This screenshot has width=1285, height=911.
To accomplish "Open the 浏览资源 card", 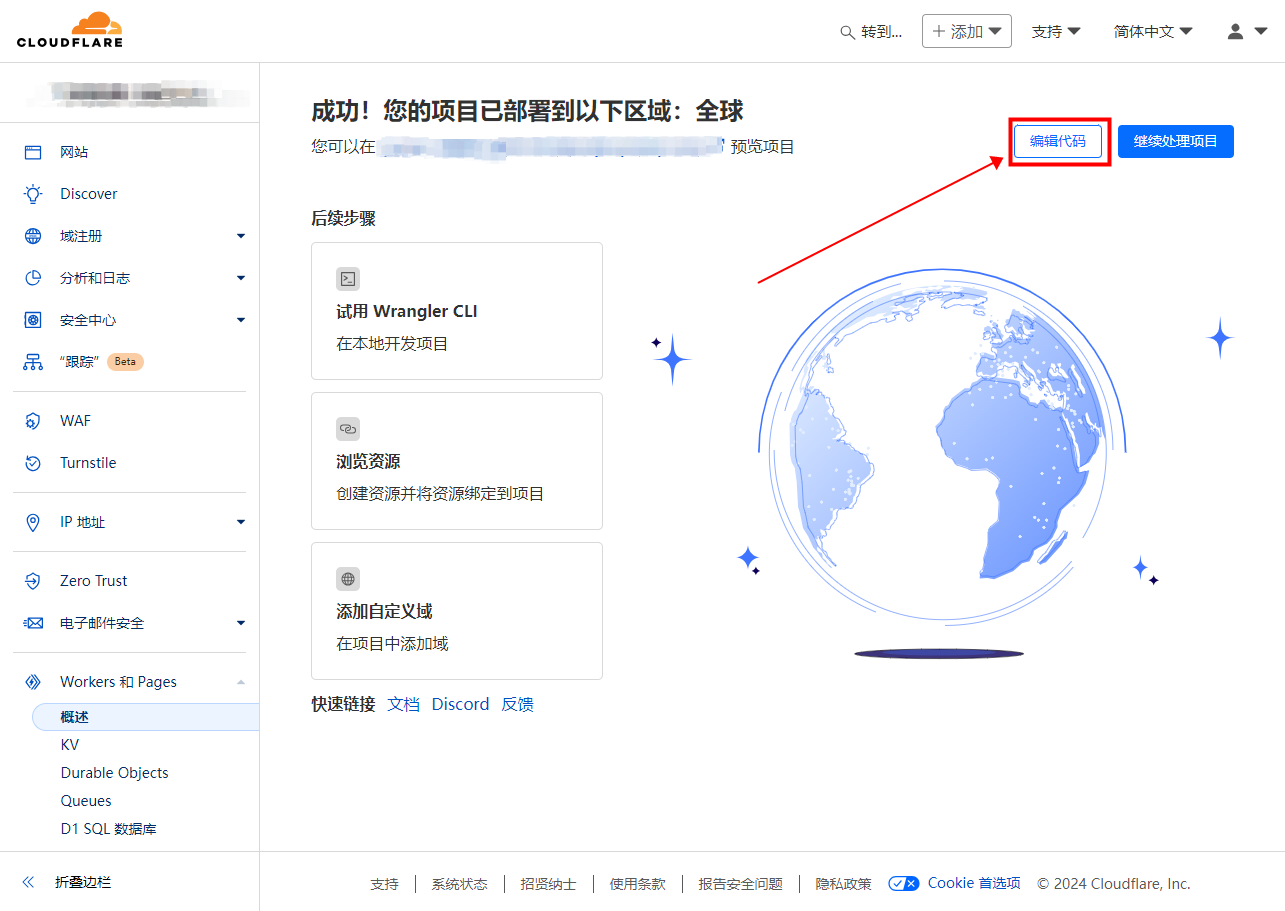I will pos(457,461).
